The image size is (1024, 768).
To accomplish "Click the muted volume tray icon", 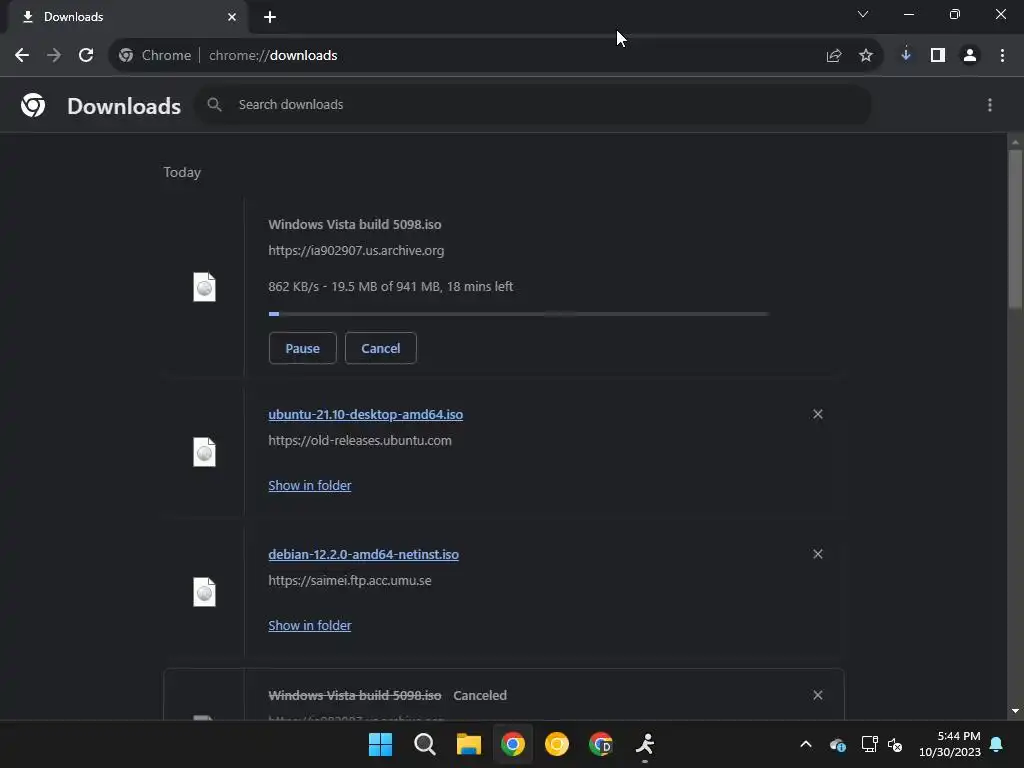I will click(895, 744).
